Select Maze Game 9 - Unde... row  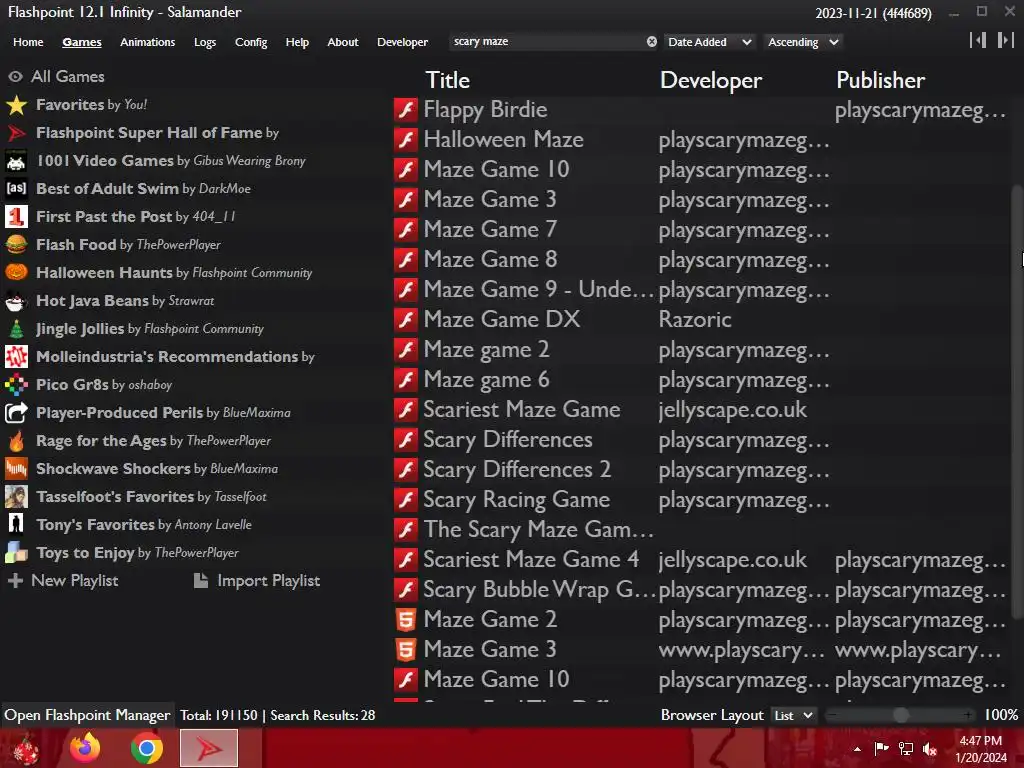click(699, 289)
